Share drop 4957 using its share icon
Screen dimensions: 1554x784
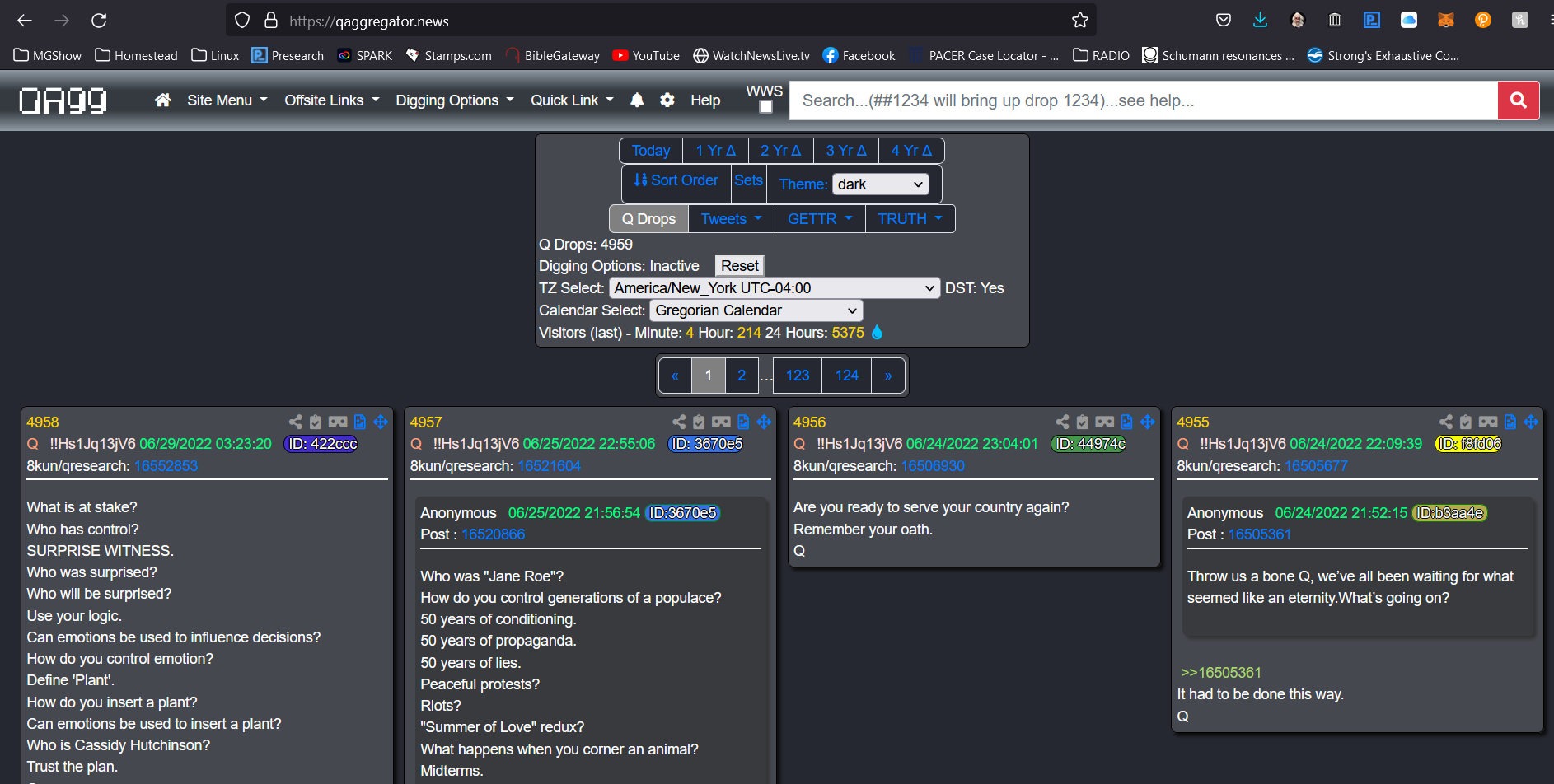pos(679,422)
